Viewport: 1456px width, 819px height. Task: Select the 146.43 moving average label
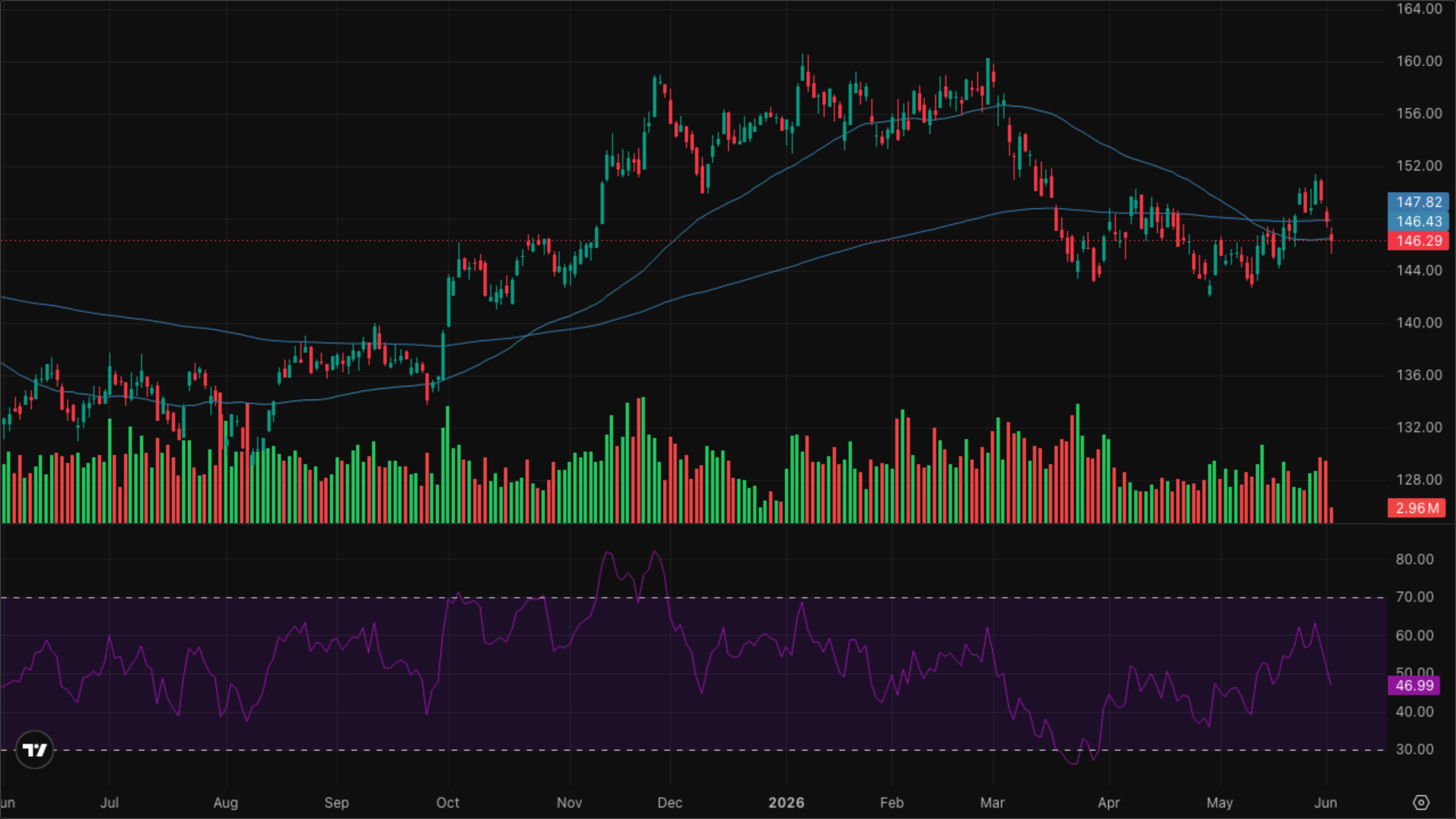tap(1418, 221)
